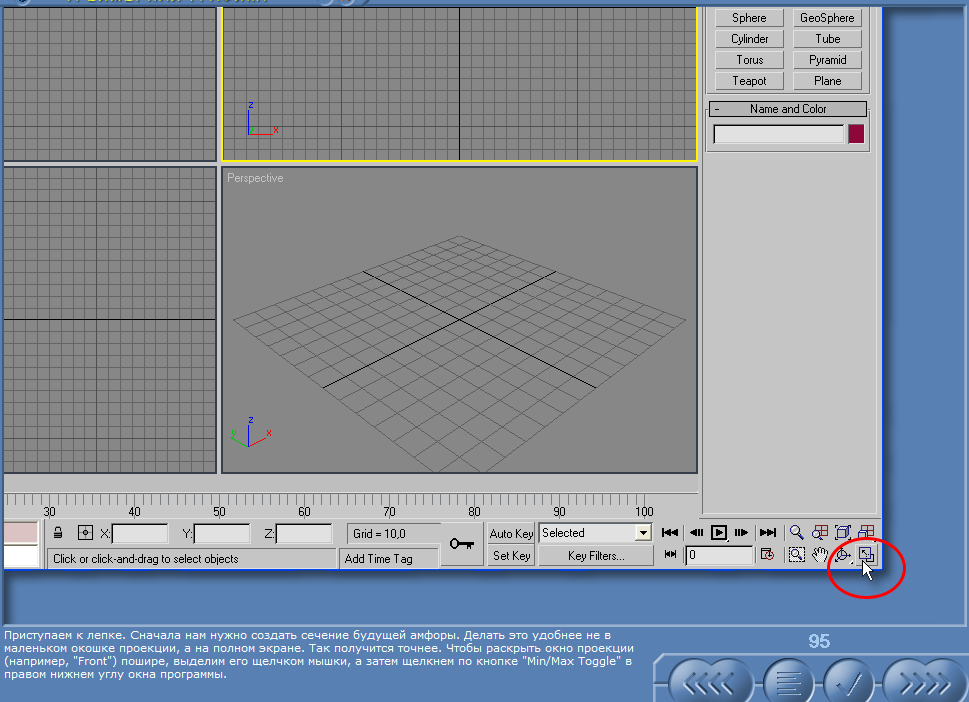Step to the next frame

[x=742, y=532]
